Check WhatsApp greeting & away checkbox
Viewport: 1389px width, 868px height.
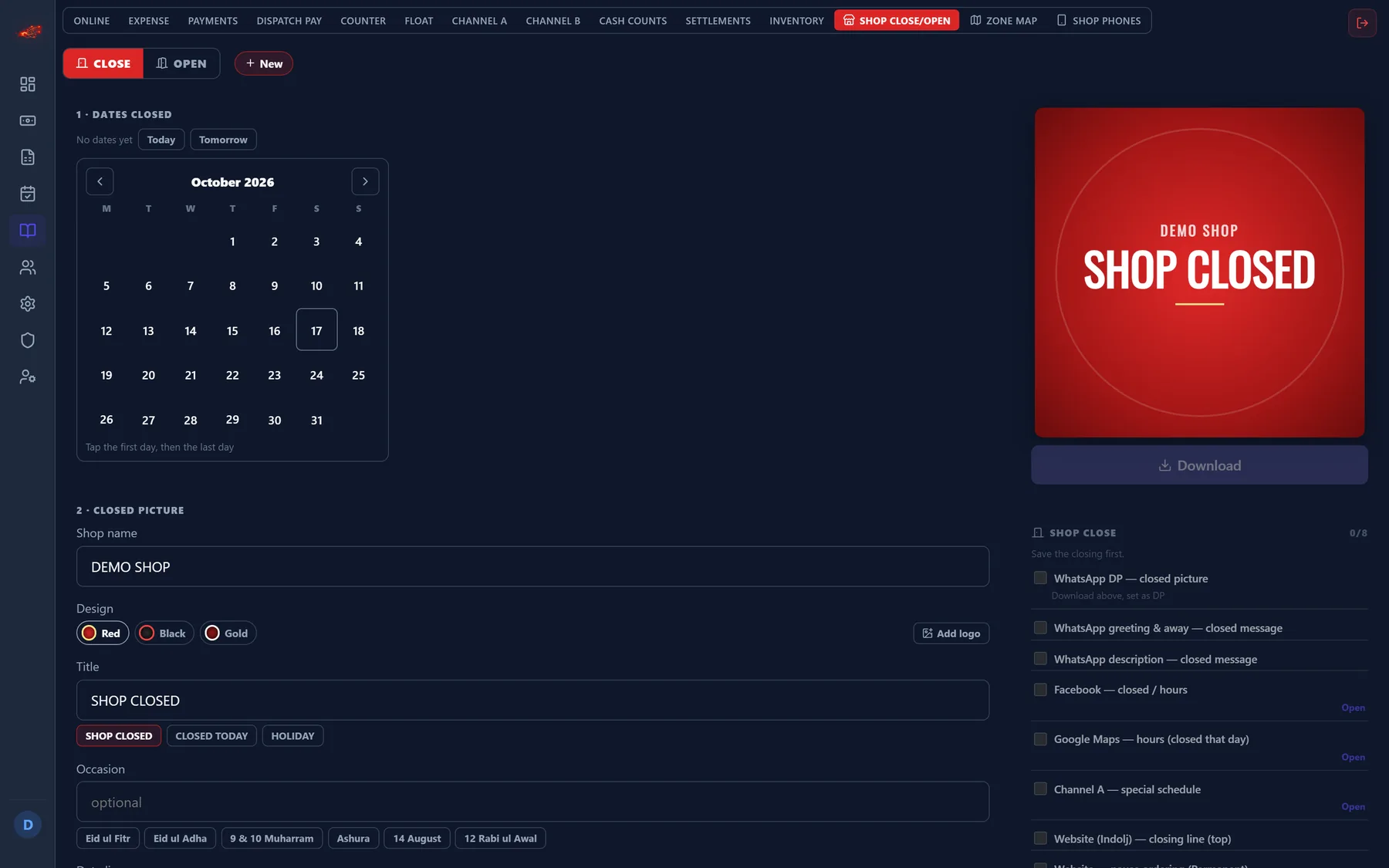pos(1040,628)
